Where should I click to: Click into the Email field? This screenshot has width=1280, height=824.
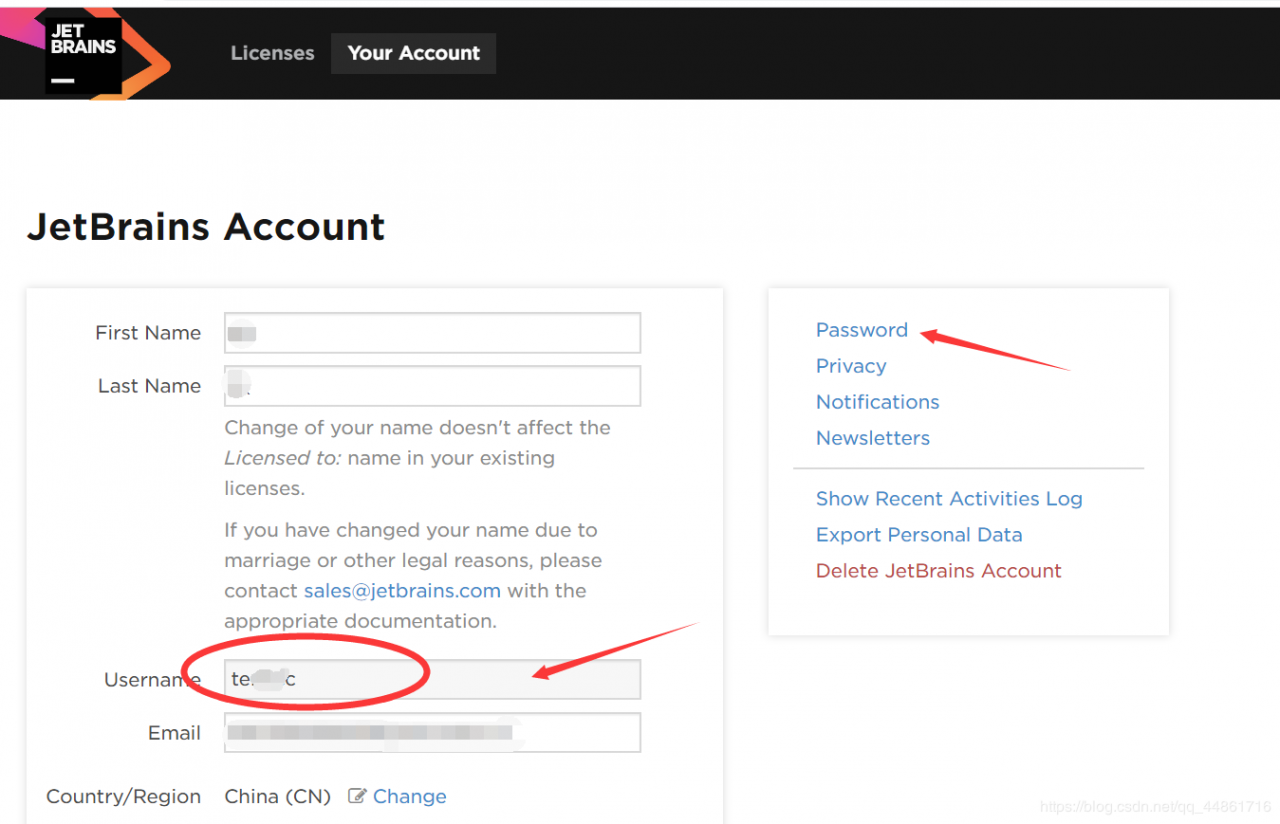pyautogui.click(x=432, y=732)
